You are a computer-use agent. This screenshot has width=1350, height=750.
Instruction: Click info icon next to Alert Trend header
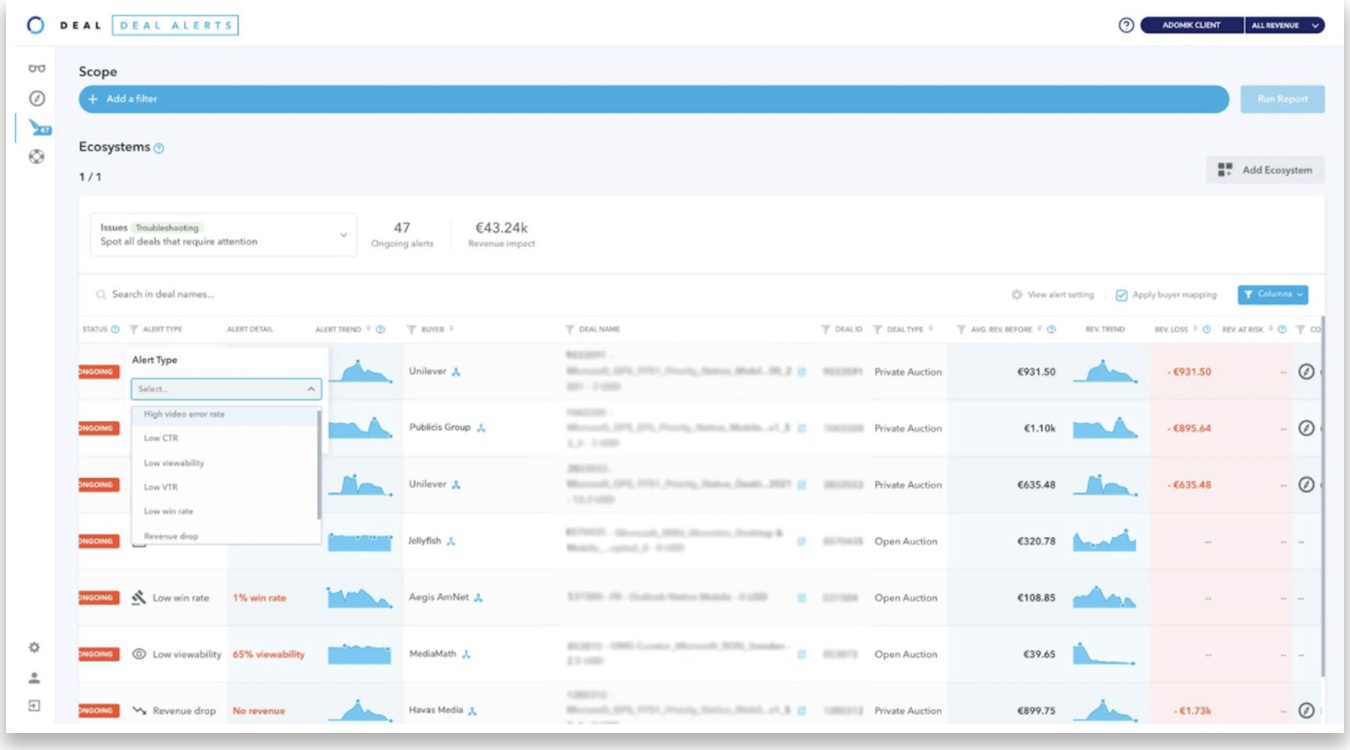point(380,329)
